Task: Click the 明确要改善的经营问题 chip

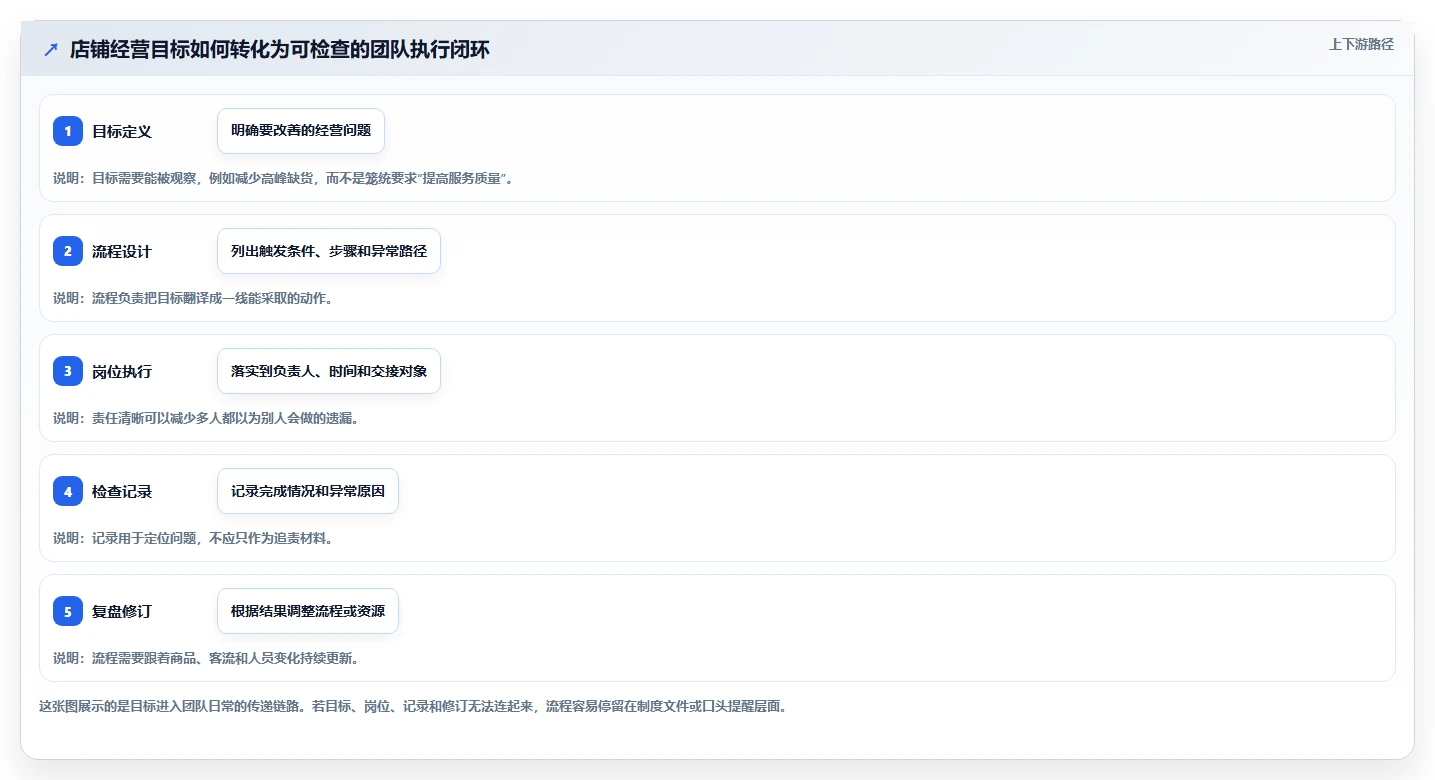Action: 301,131
